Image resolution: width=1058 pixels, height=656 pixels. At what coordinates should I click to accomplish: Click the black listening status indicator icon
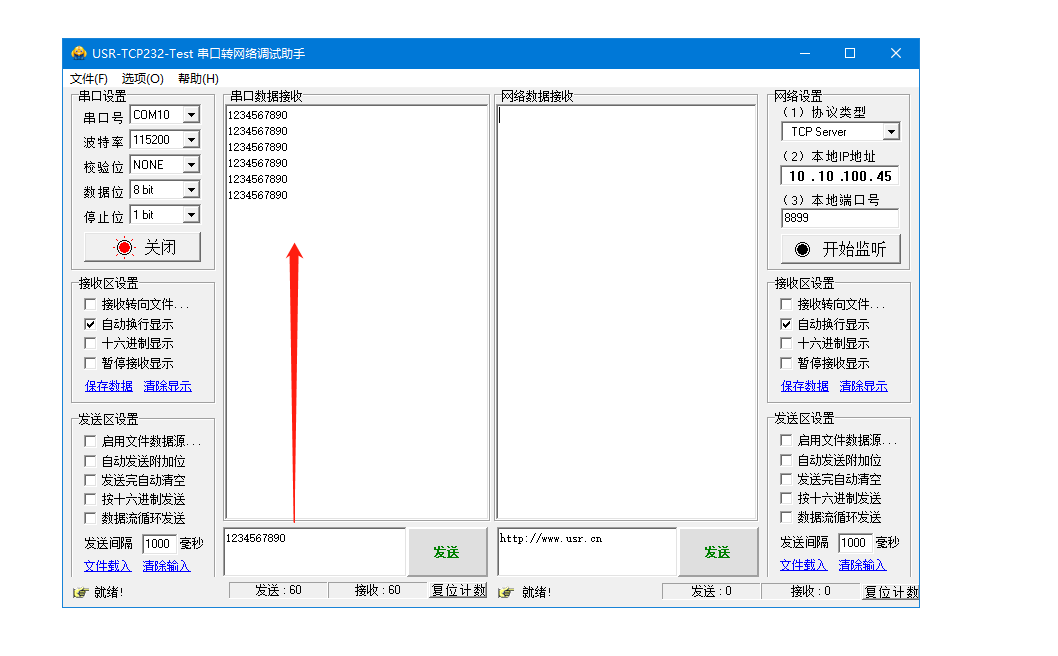click(x=802, y=250)
